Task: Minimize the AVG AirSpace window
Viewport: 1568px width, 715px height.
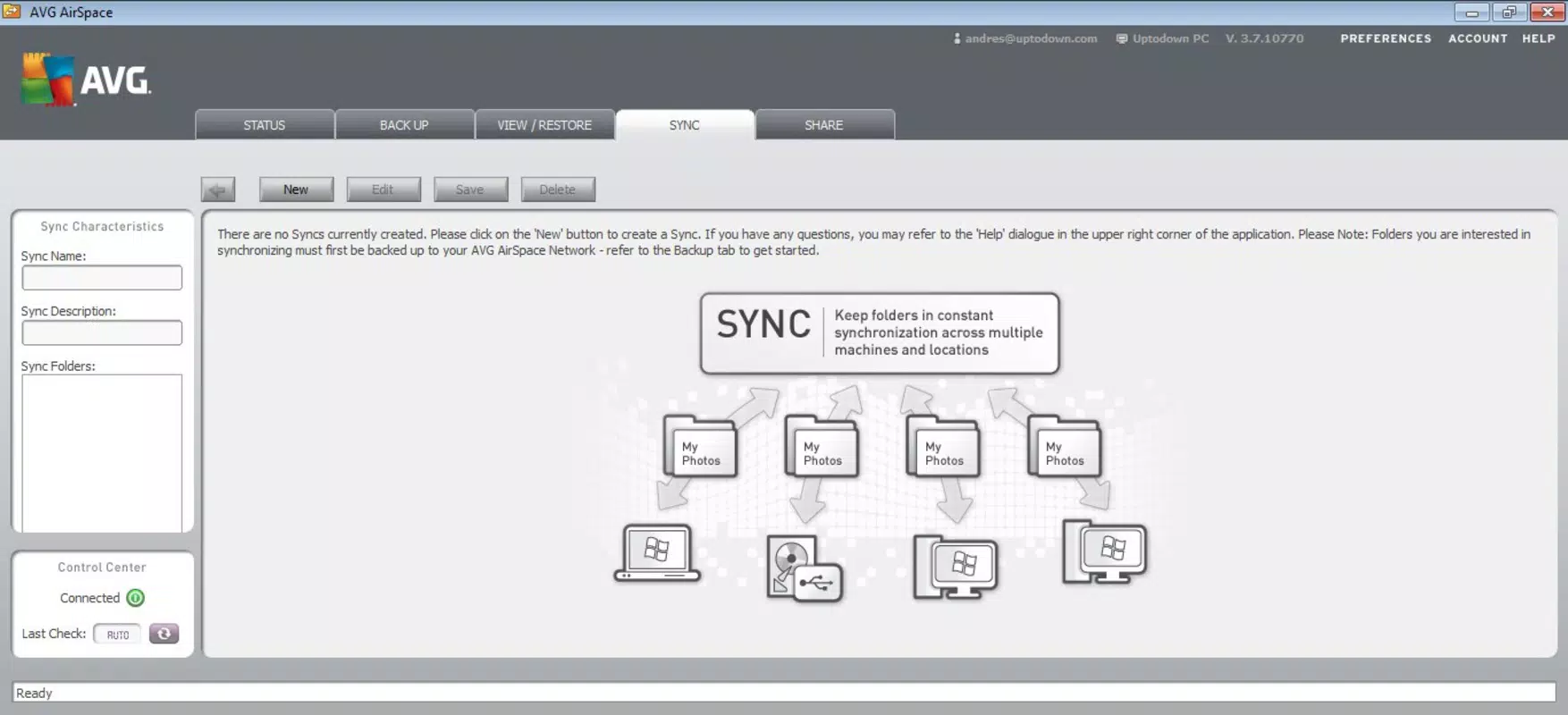Action: (1471, 13)
